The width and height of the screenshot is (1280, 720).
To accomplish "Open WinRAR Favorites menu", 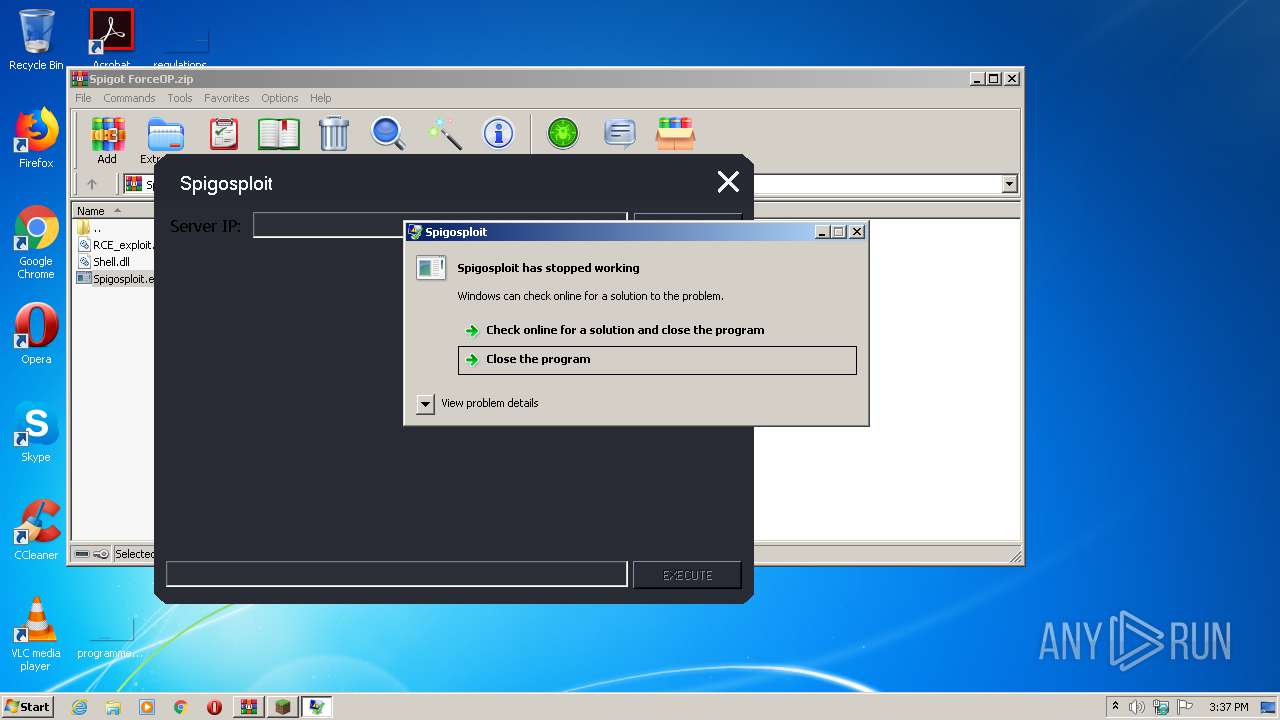I will [227, 98].
